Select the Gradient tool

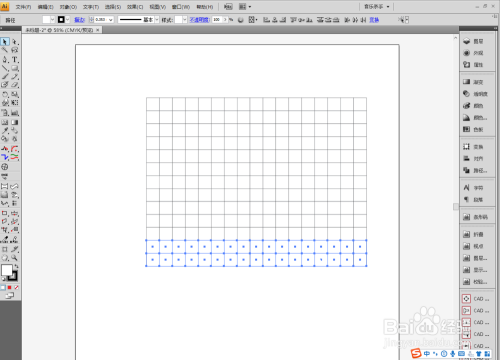15,122
